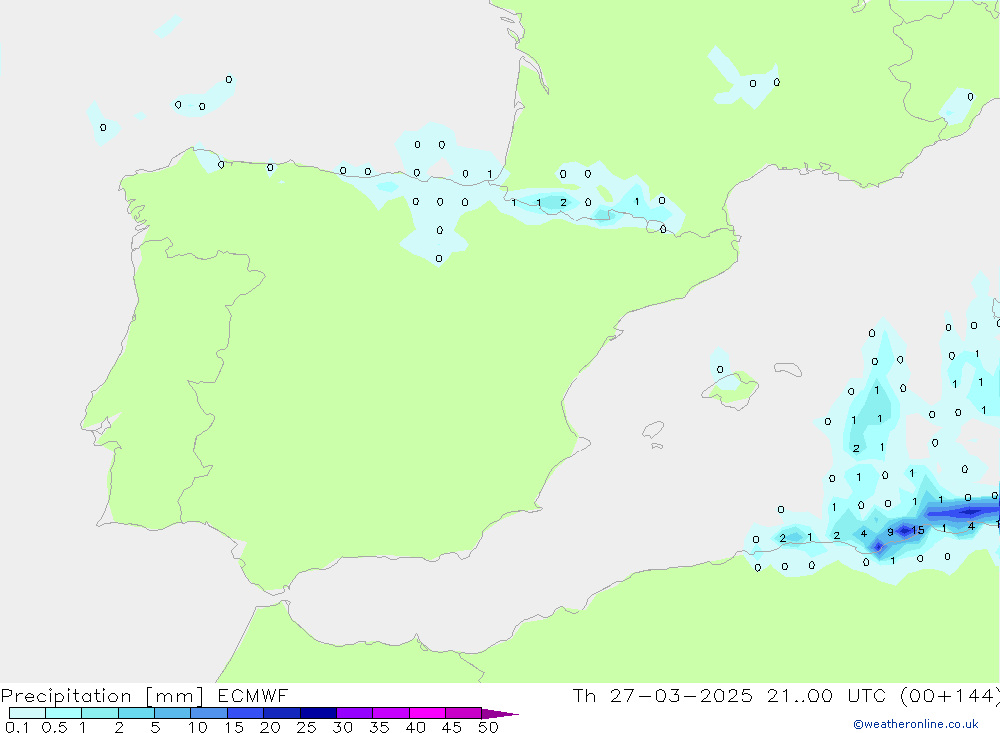Click the '35' legend scale label
Viewport: 1000px width, 733px height.
point(379,727)
